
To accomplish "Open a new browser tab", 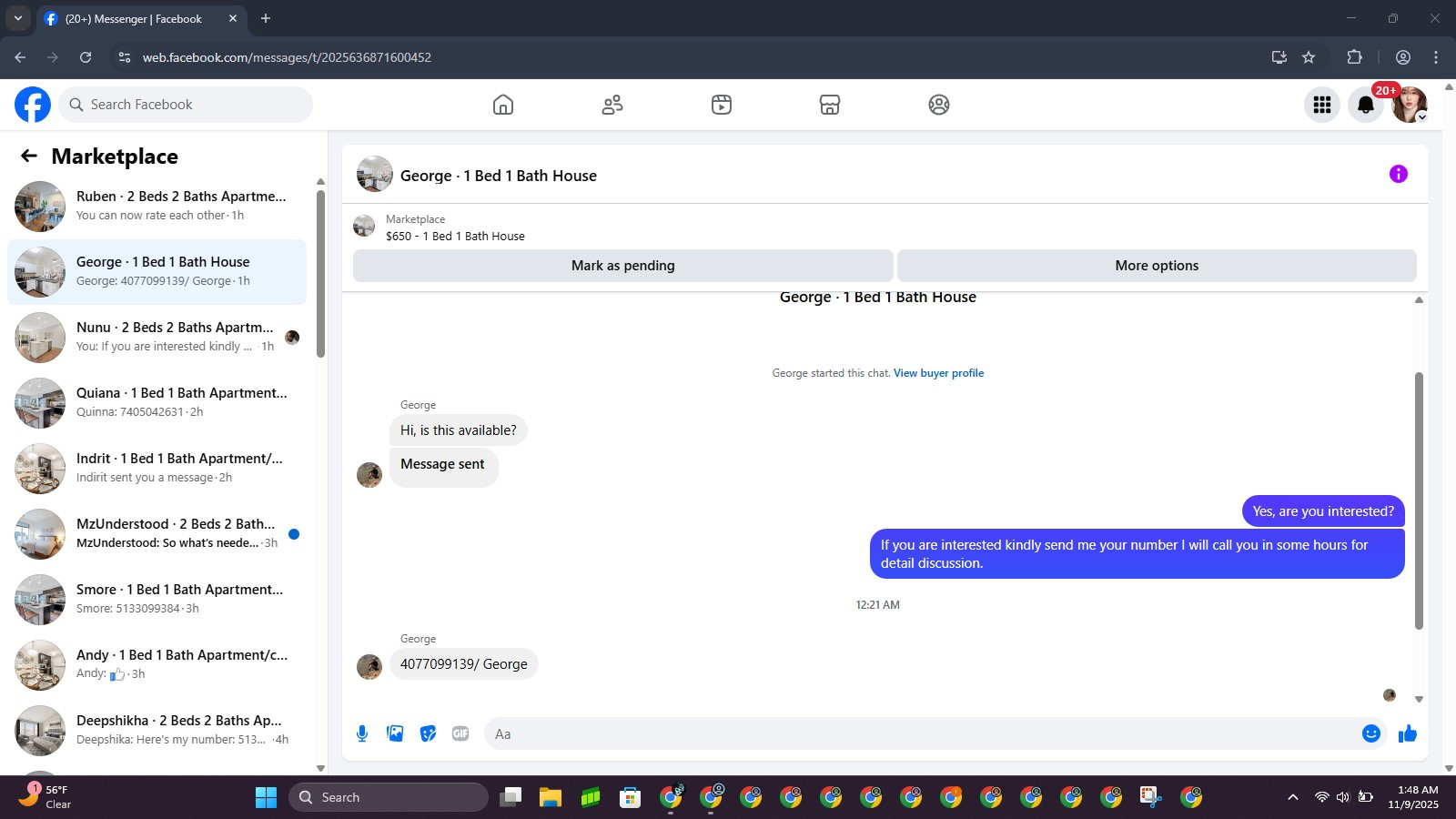I will (x=266, y=18).
